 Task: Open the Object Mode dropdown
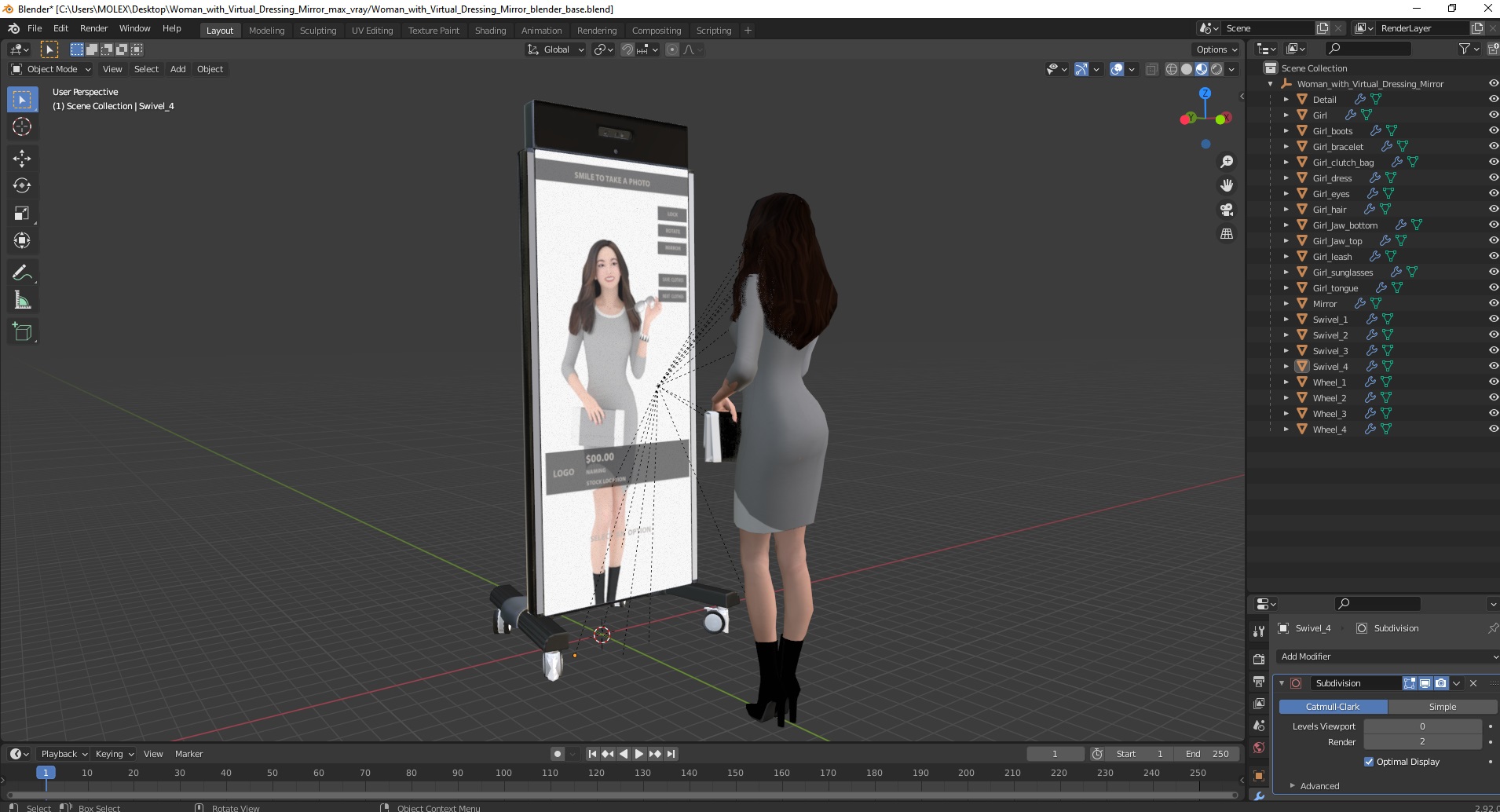pos(51,69)
